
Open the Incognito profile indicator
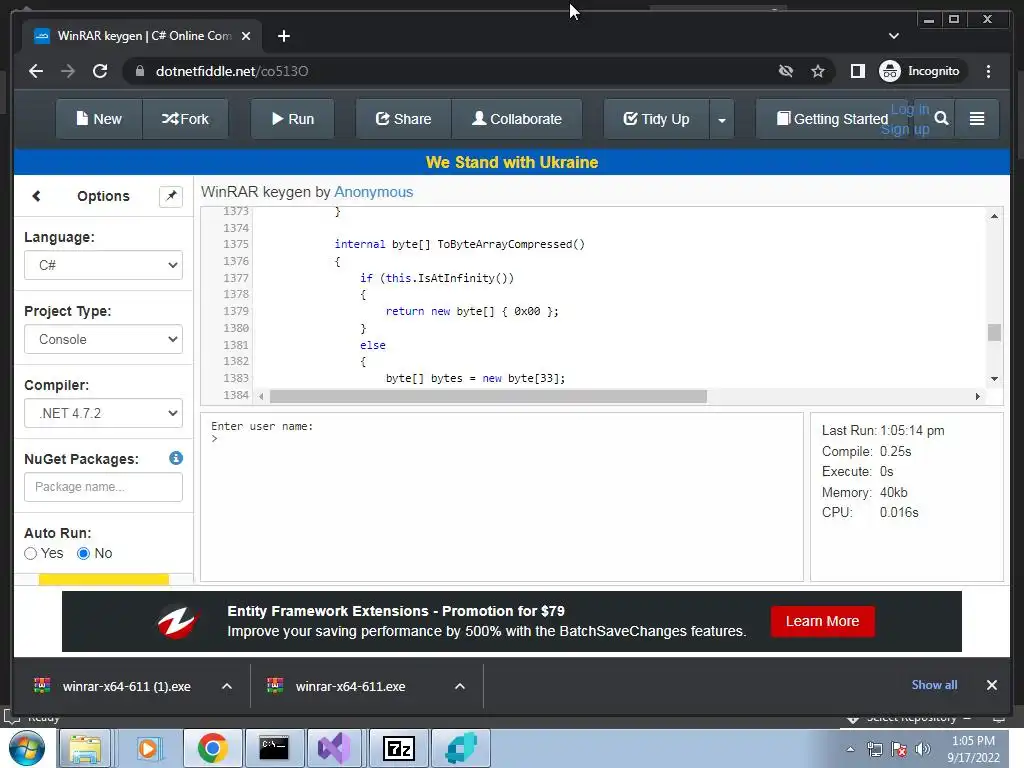(920, 71)
